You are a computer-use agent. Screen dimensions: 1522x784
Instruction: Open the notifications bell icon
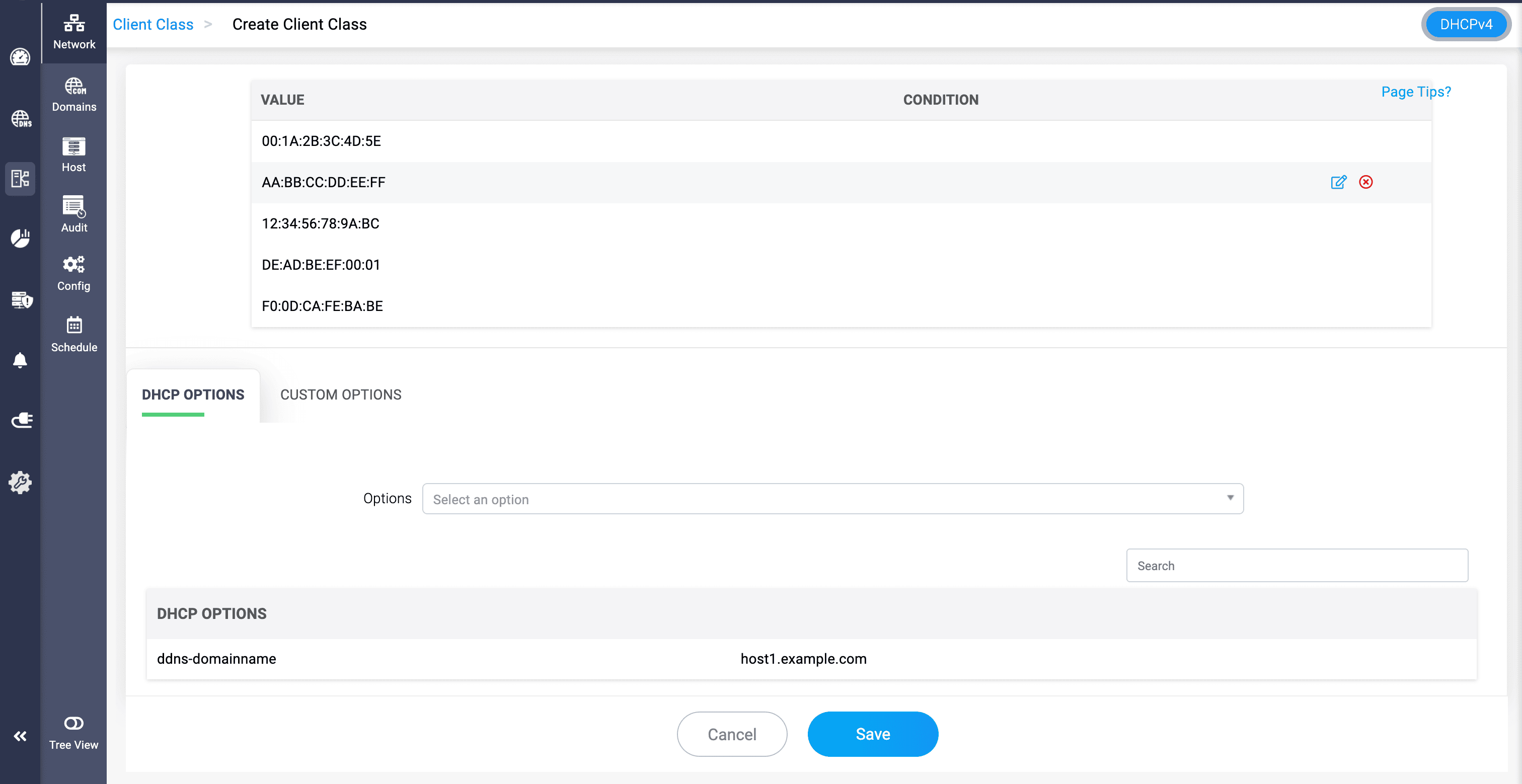(x=20, y=360)
